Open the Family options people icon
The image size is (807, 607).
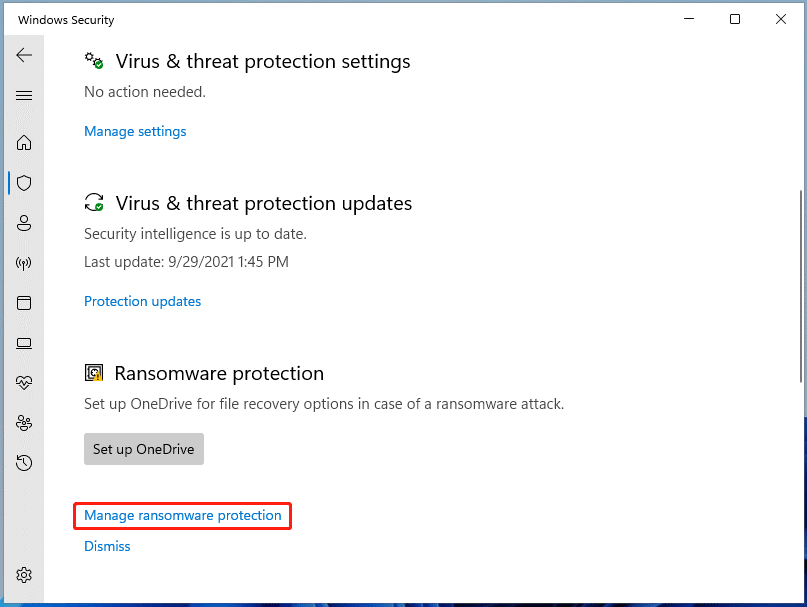coord(24,423)
